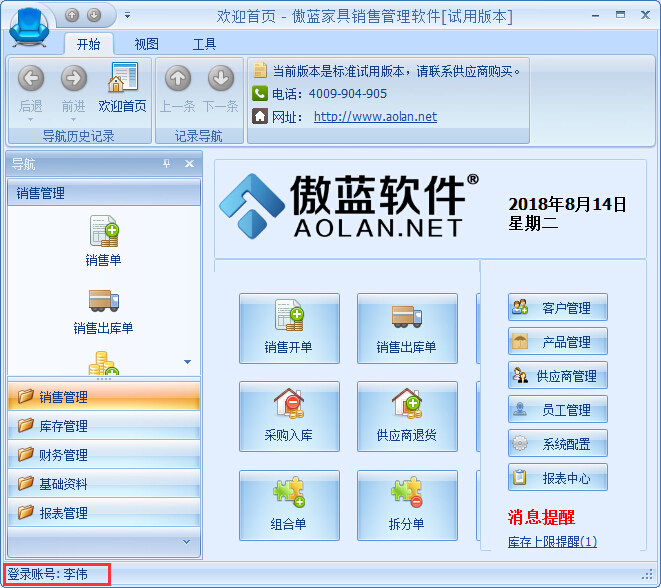Open the www.aolan.net website link

(375, 116)
